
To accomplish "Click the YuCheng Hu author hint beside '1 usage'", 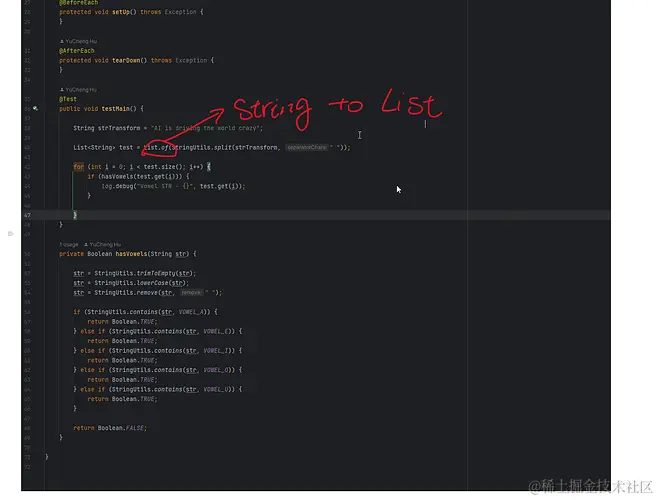I will pyautogui.click(x=102, y=244).
